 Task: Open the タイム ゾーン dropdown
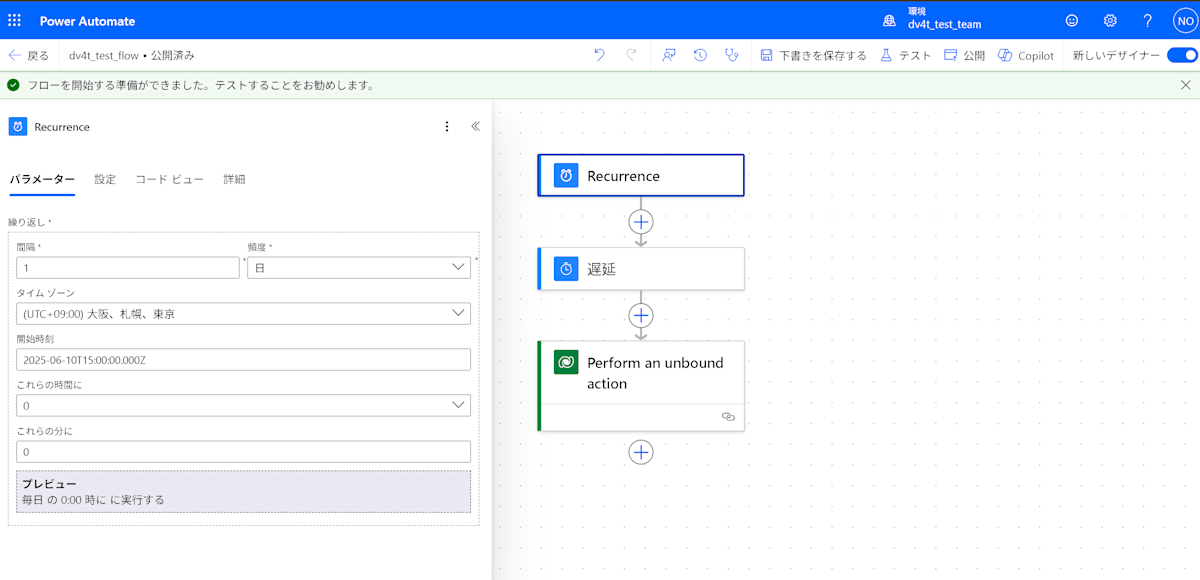(x=244, y=314)
